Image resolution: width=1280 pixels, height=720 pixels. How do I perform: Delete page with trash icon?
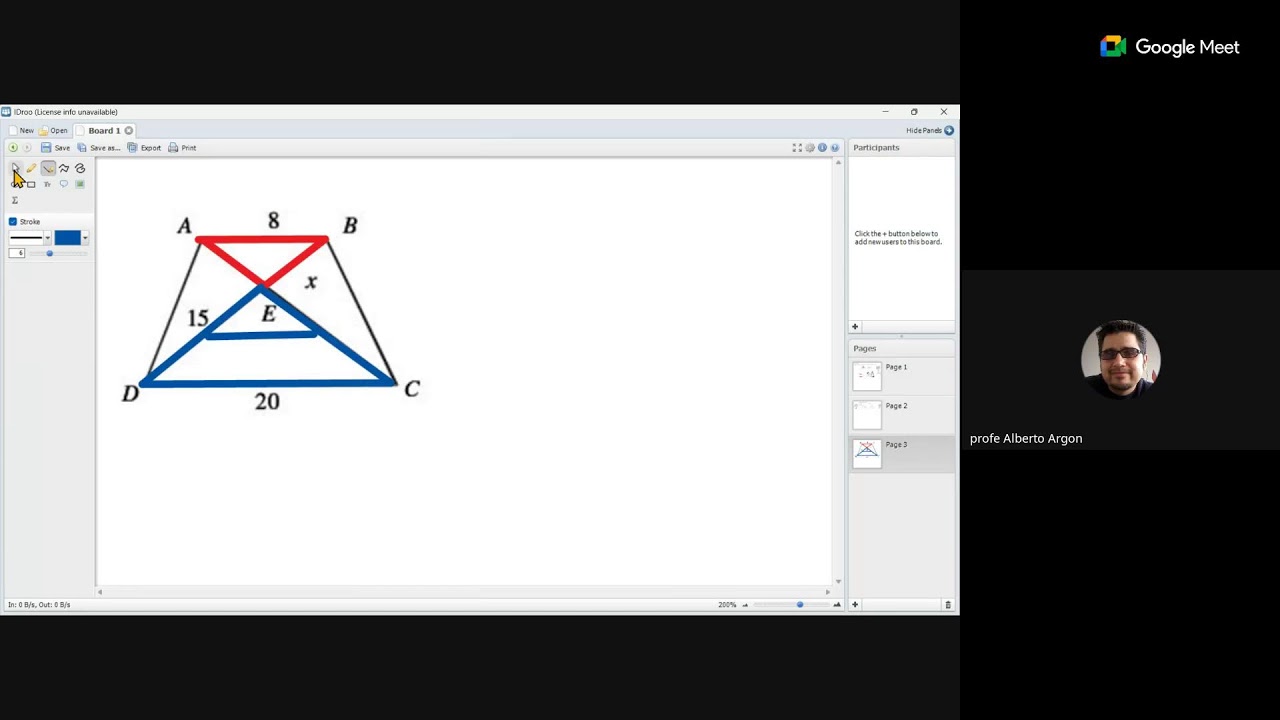pos(948,605)
